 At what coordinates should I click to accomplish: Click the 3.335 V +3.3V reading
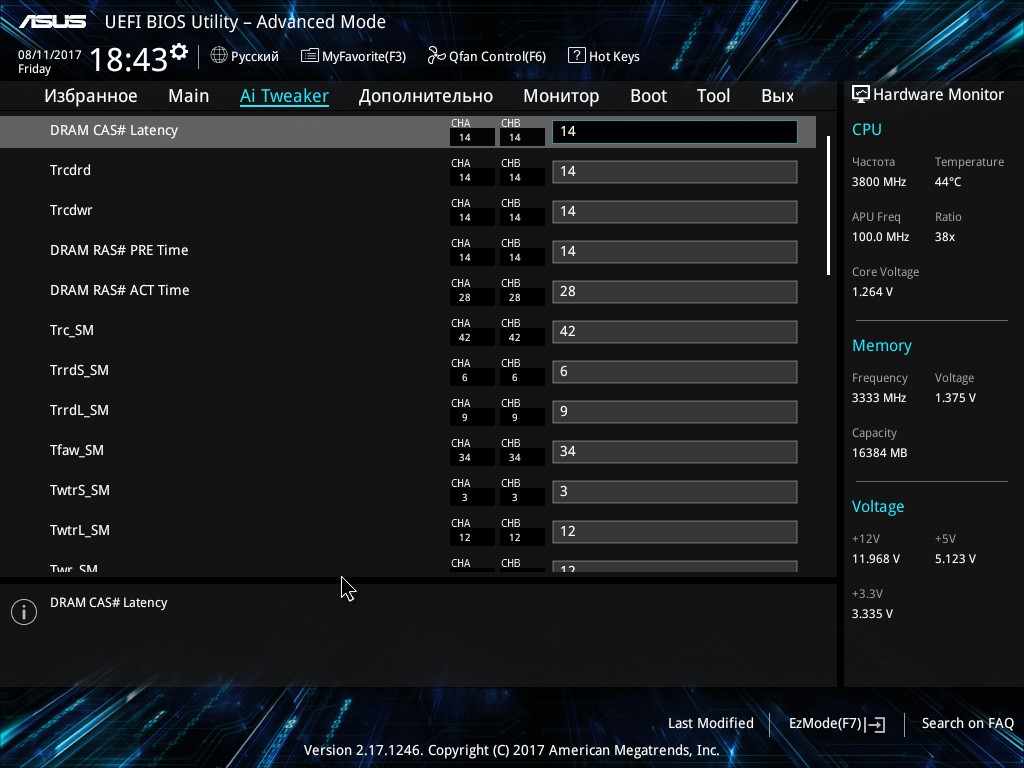(872, 614)
